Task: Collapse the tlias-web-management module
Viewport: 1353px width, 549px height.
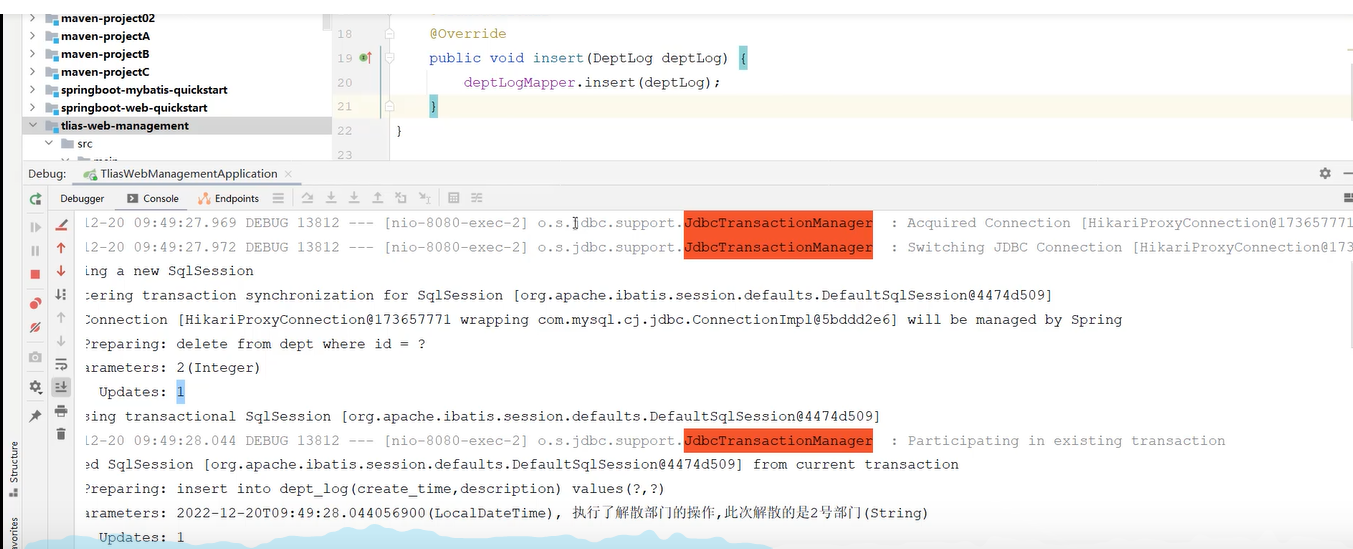Action: pos(33,126)
